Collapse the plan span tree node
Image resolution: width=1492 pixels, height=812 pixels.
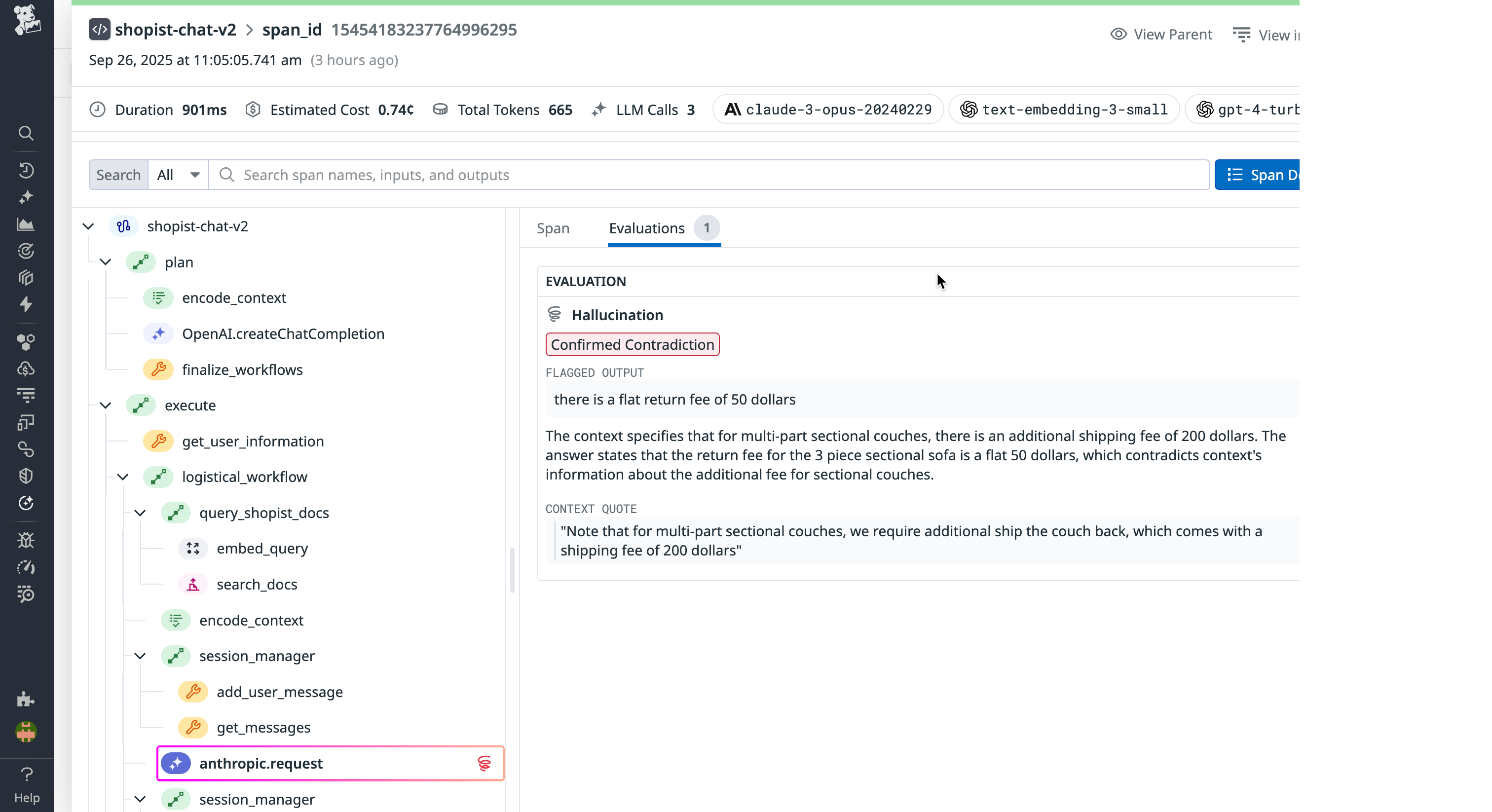click(106, 262)
